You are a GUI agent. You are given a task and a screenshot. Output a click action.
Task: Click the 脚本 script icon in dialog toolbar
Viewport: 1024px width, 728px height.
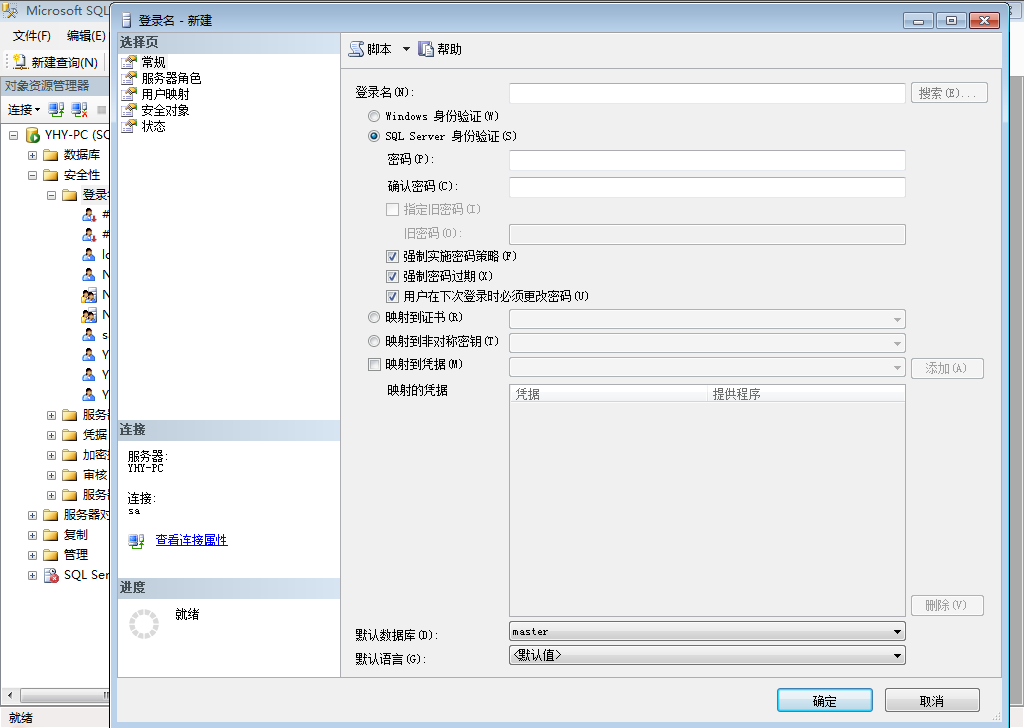(x=356, y=49)
